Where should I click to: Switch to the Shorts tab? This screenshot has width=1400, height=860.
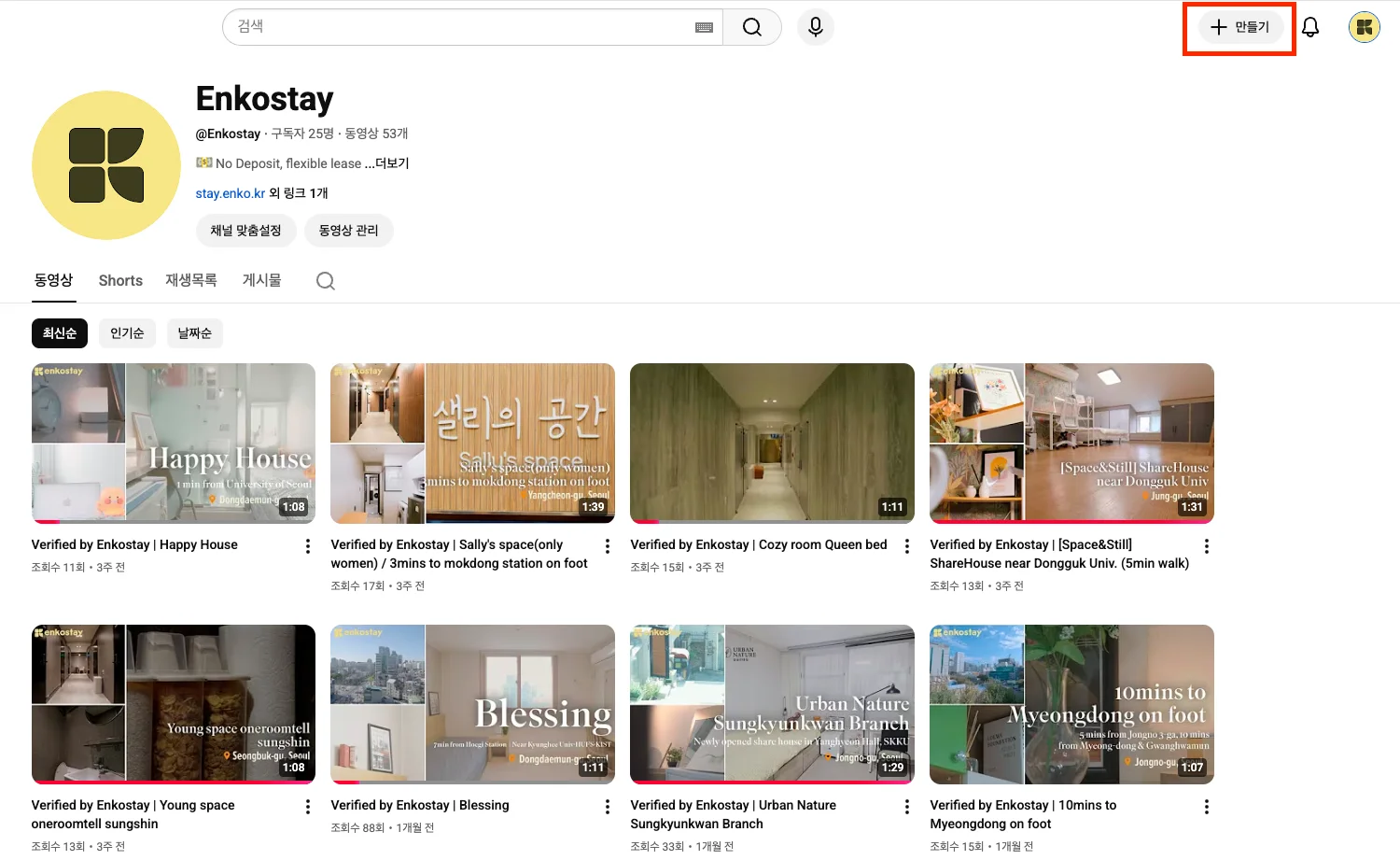pos(120,280)
